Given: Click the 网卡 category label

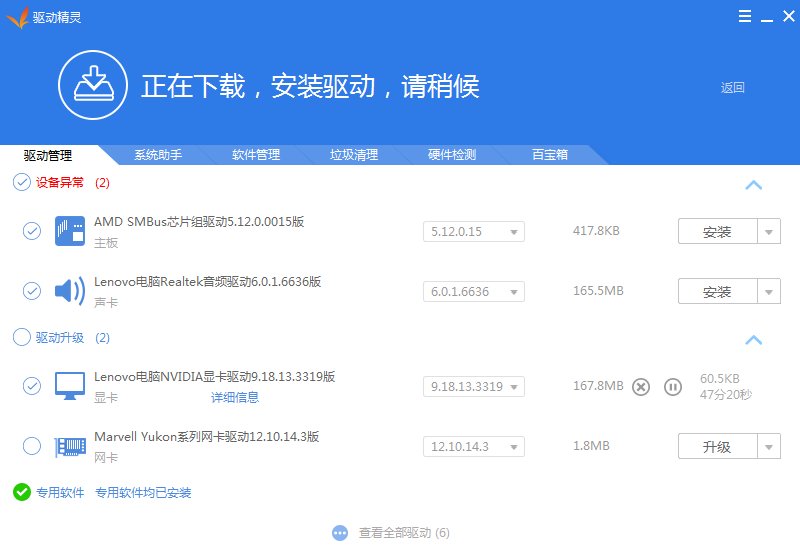Looking at the screenshot, I should pos(106,457).
